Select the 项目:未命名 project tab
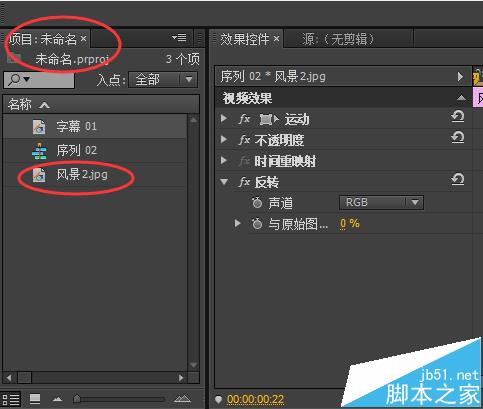 click(x=43, y=39)
